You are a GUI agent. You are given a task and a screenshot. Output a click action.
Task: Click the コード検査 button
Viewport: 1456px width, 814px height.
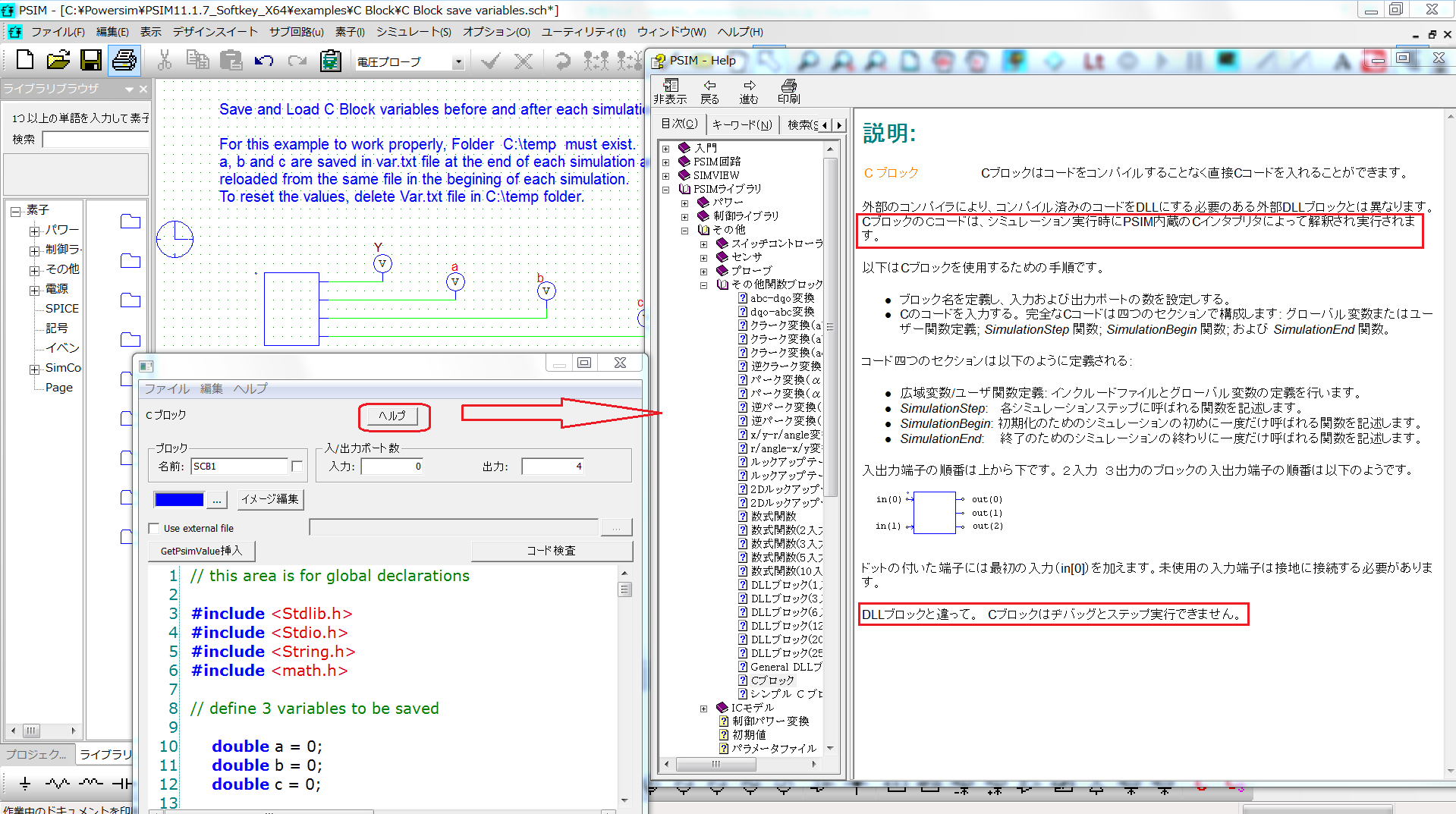552,551
